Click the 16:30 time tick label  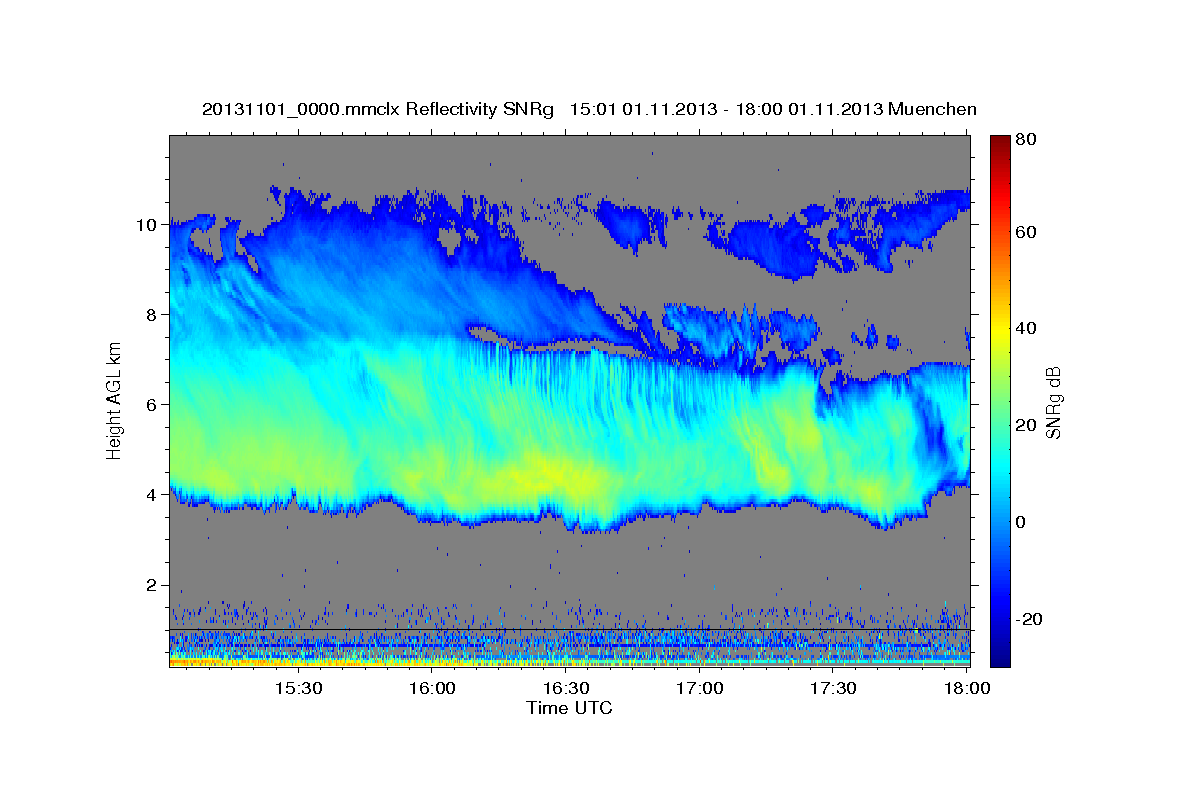coord(566,689)
